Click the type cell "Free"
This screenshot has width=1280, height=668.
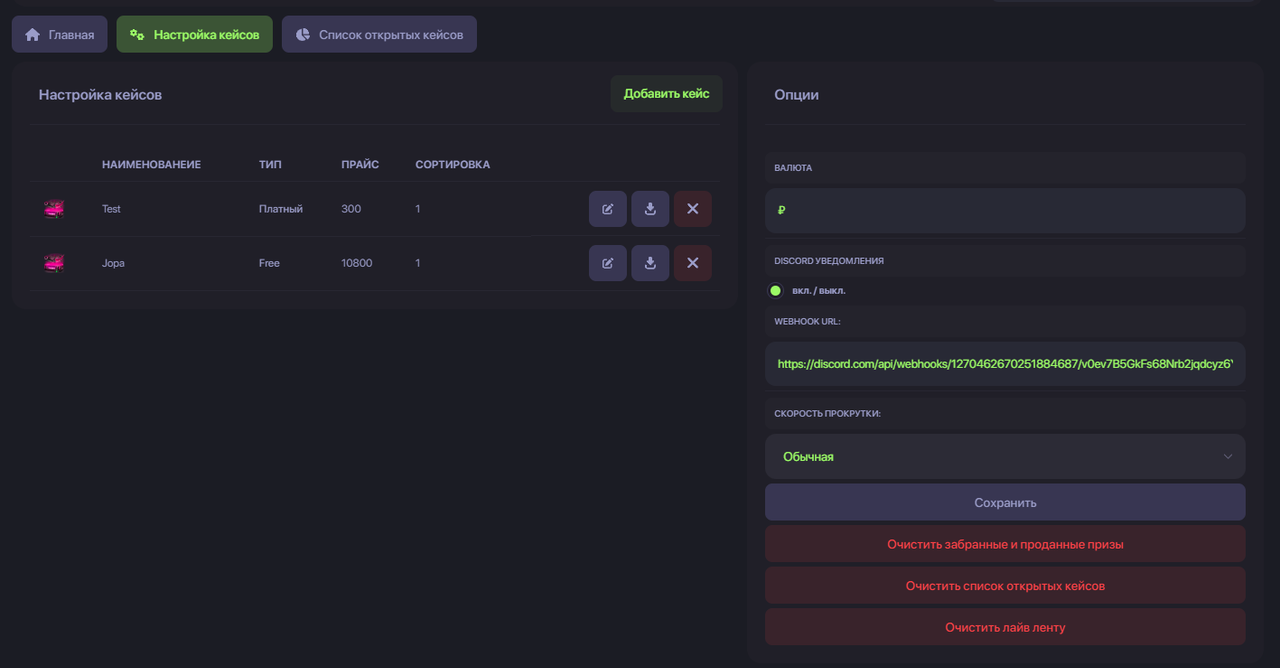tap(269, 263)
